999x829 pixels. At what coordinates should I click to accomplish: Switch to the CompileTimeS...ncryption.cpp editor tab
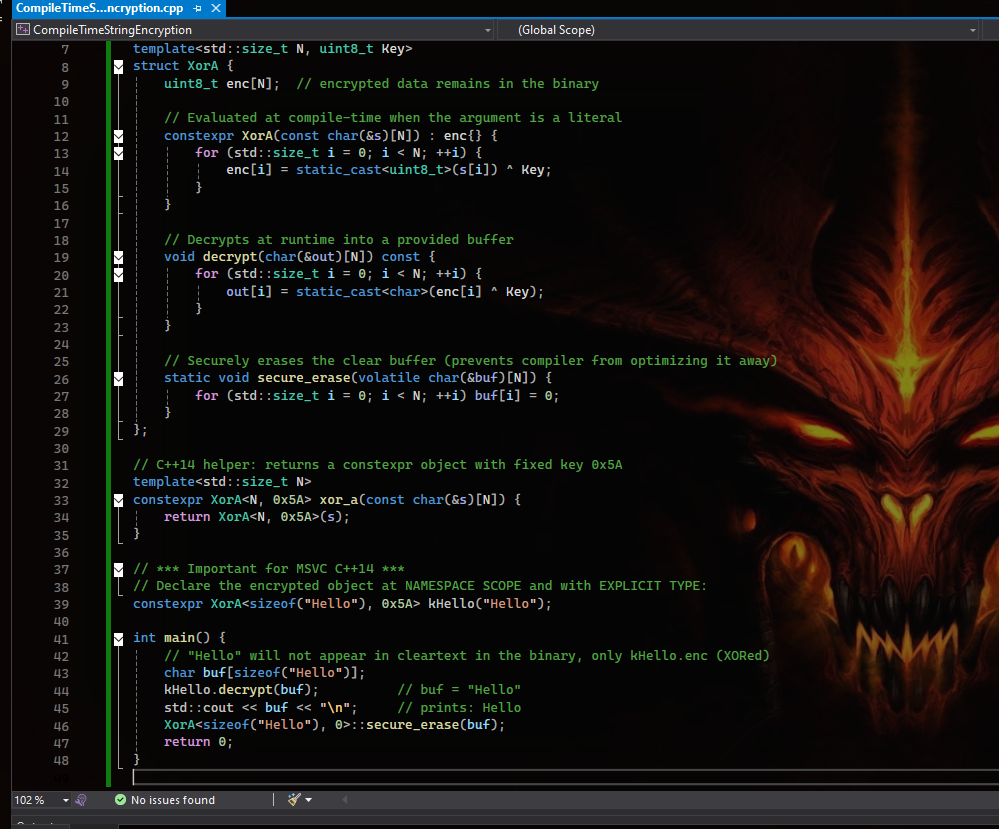[100, 8]
